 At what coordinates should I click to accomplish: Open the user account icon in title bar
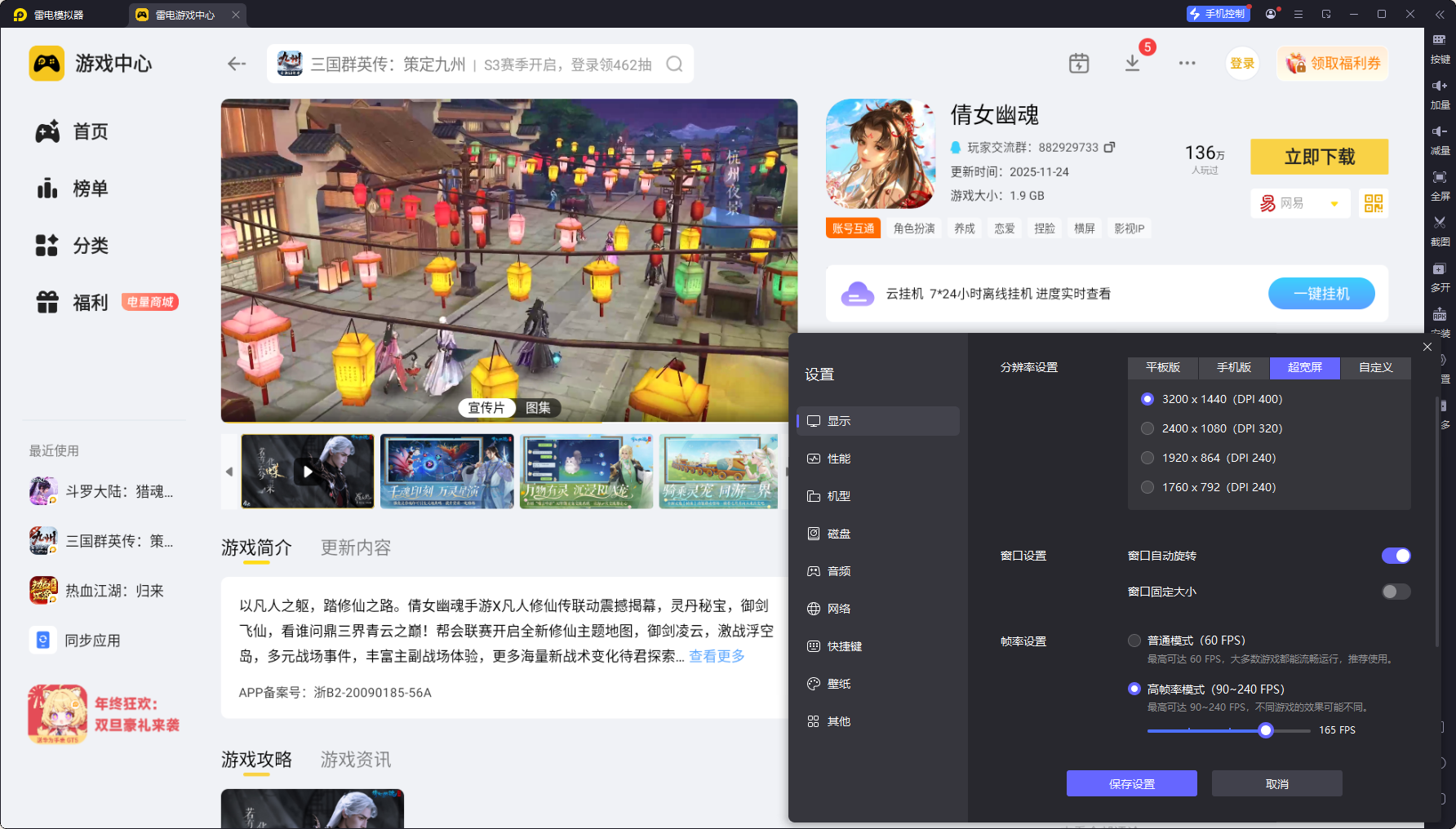point(1271,14)
